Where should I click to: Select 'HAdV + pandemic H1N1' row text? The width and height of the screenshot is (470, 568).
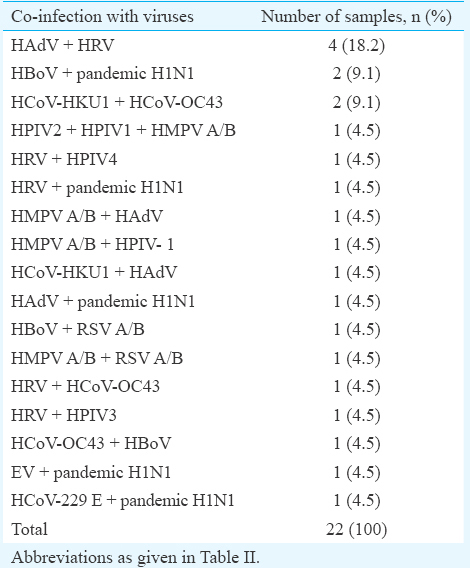[103, 301]
